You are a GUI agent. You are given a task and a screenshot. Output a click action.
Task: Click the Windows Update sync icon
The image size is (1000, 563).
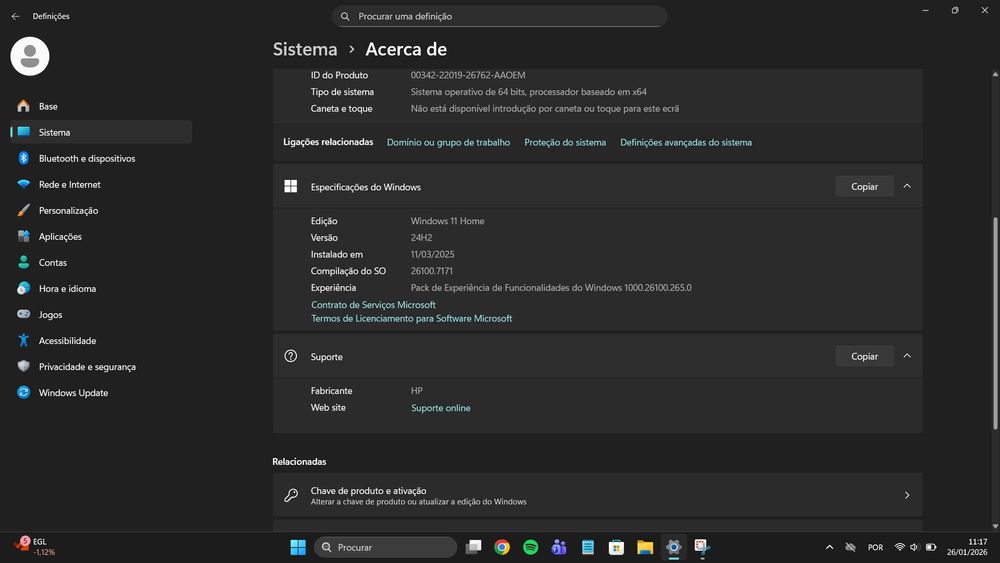pyautogui.click(x=24, y=392)
